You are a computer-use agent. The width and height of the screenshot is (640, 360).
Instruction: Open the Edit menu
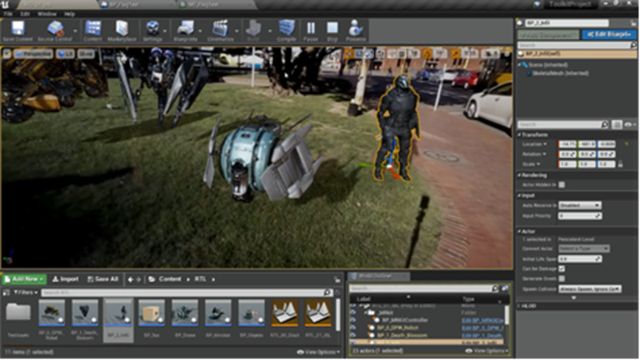coord(25,14)
